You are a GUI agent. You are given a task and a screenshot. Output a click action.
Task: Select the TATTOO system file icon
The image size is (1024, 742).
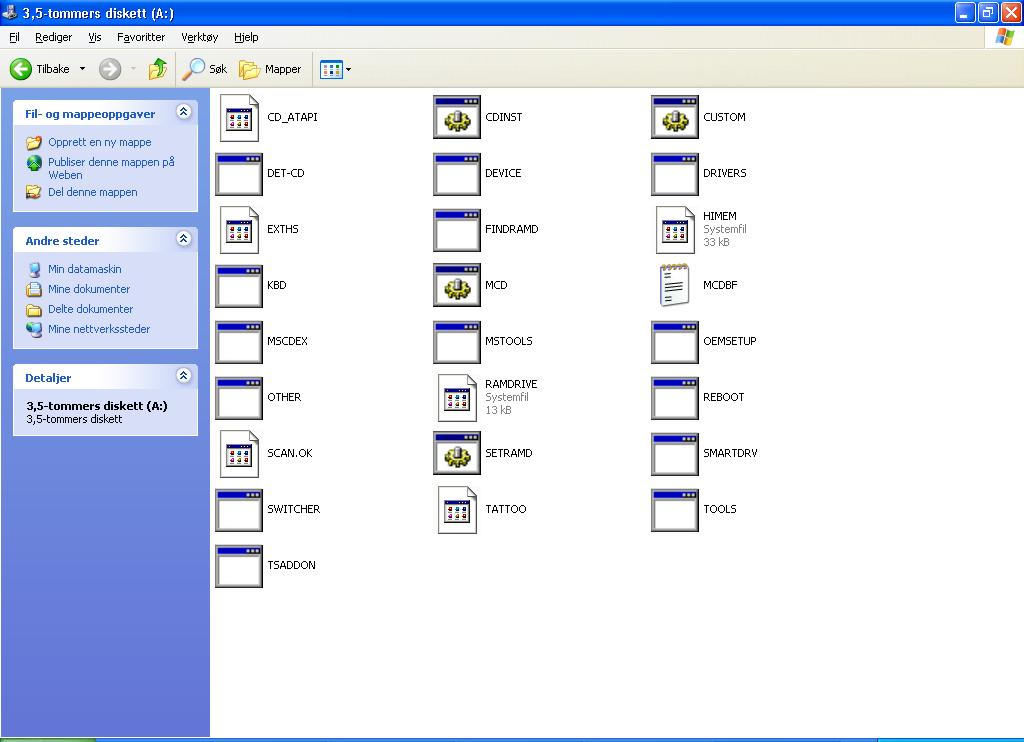pos(457,510)
